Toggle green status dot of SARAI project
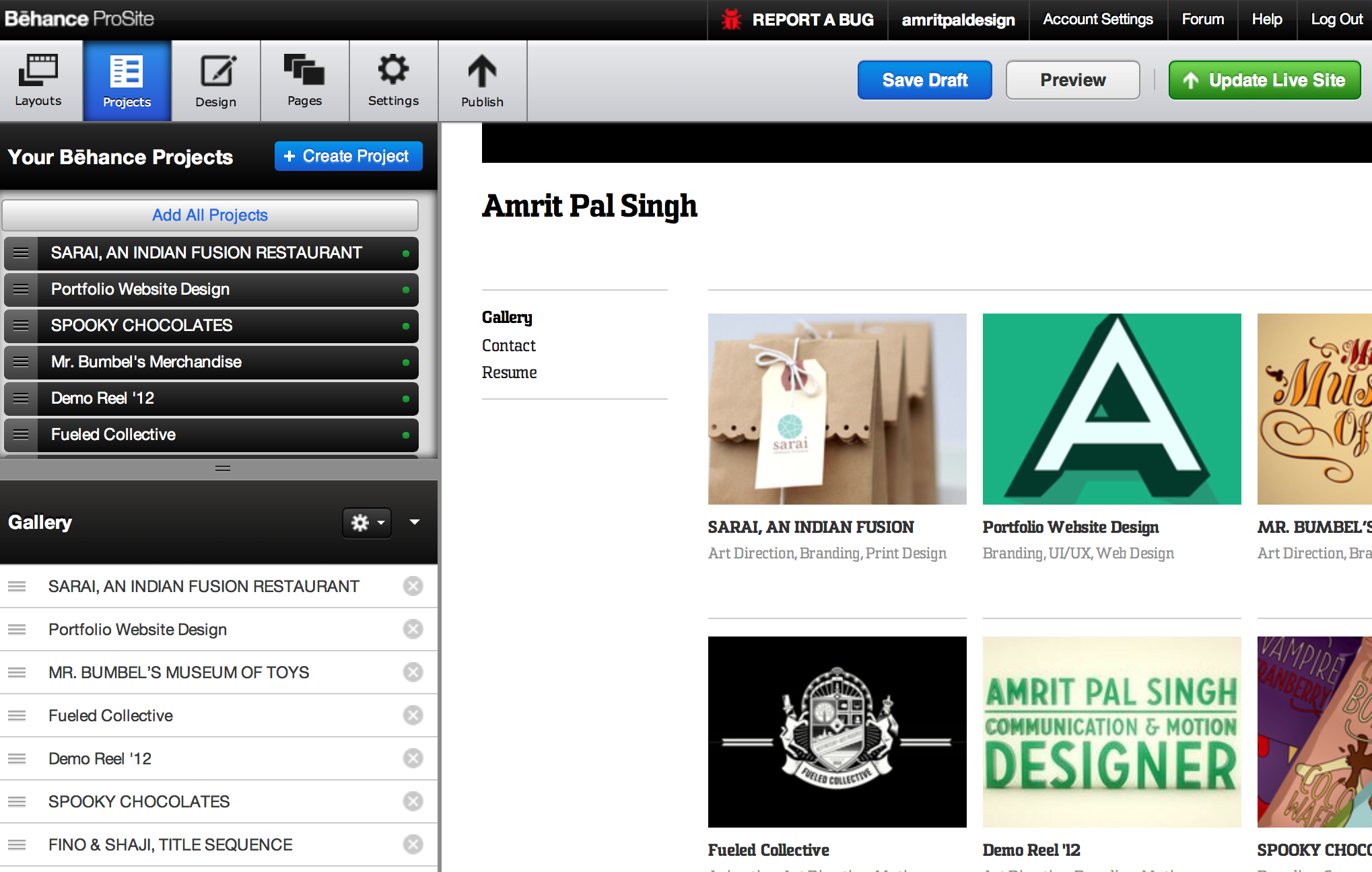Screen dimensions: 1372x872 pyautogui.click(x=406, y=254)
